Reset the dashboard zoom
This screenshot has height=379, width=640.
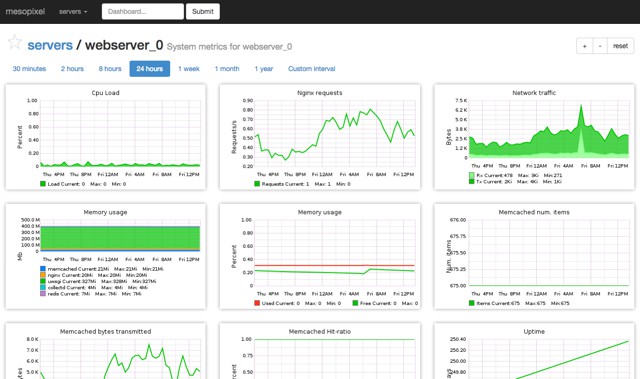click(620, 46)
